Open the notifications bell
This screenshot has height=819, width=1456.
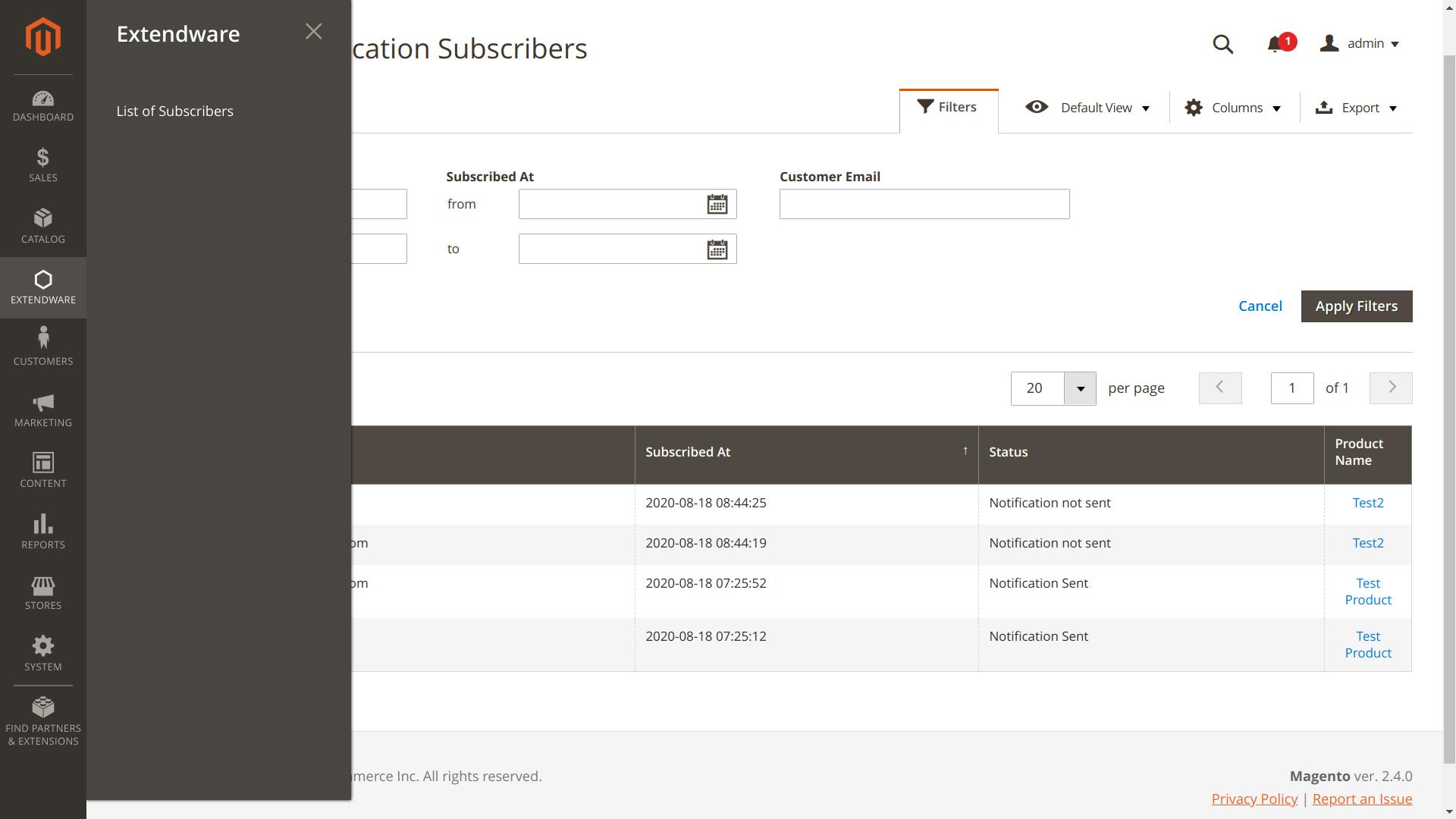(x=1280, y=43)
